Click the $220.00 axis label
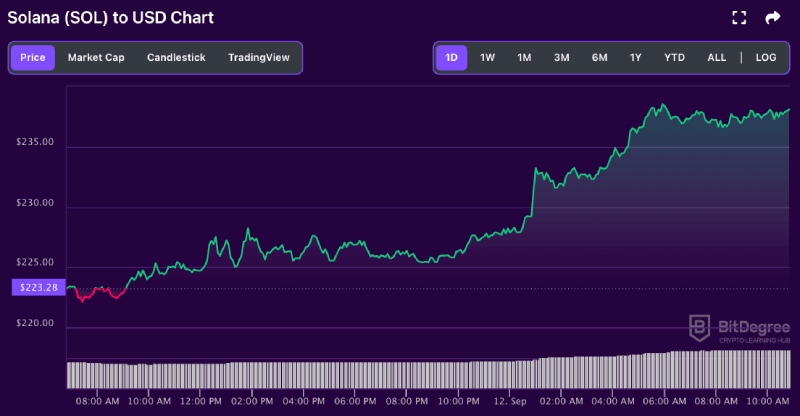The width and height of the screenshot is (800, 416). [x=35, y=323]
